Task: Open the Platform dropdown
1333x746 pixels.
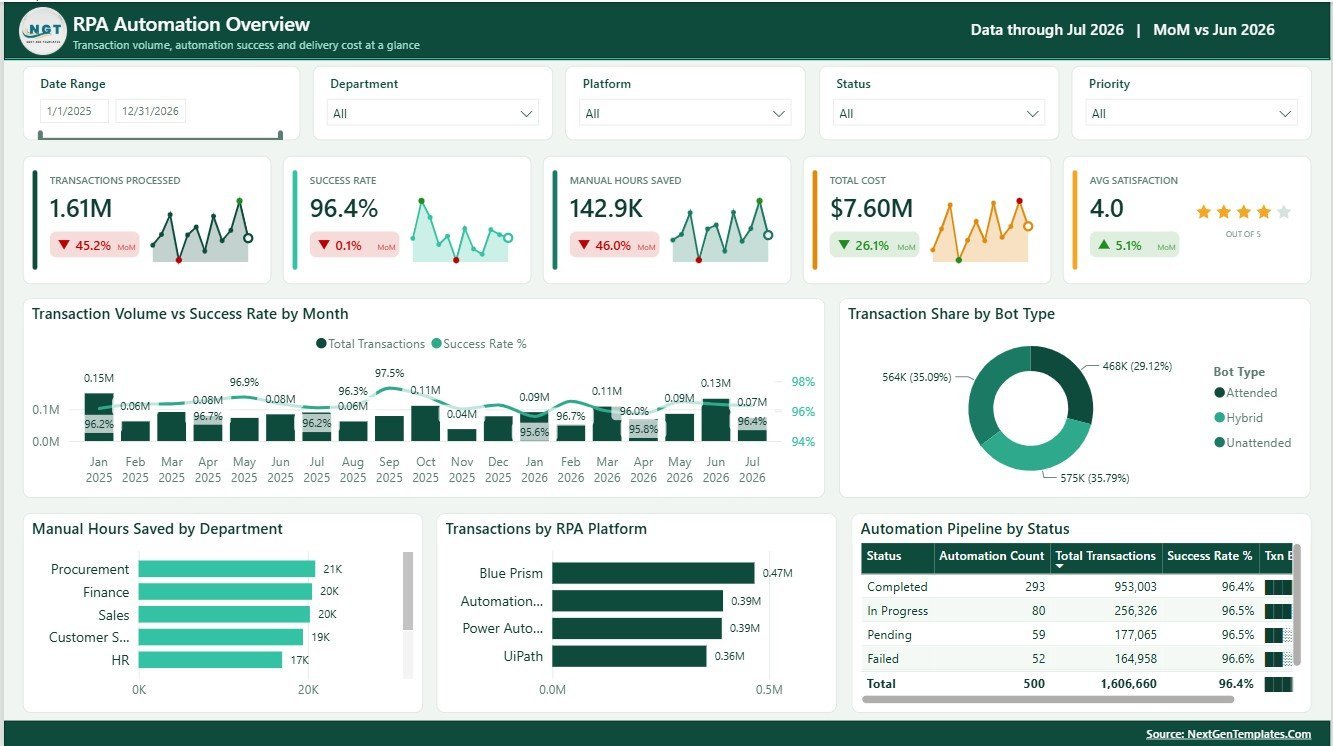Action: click(686, 113)
